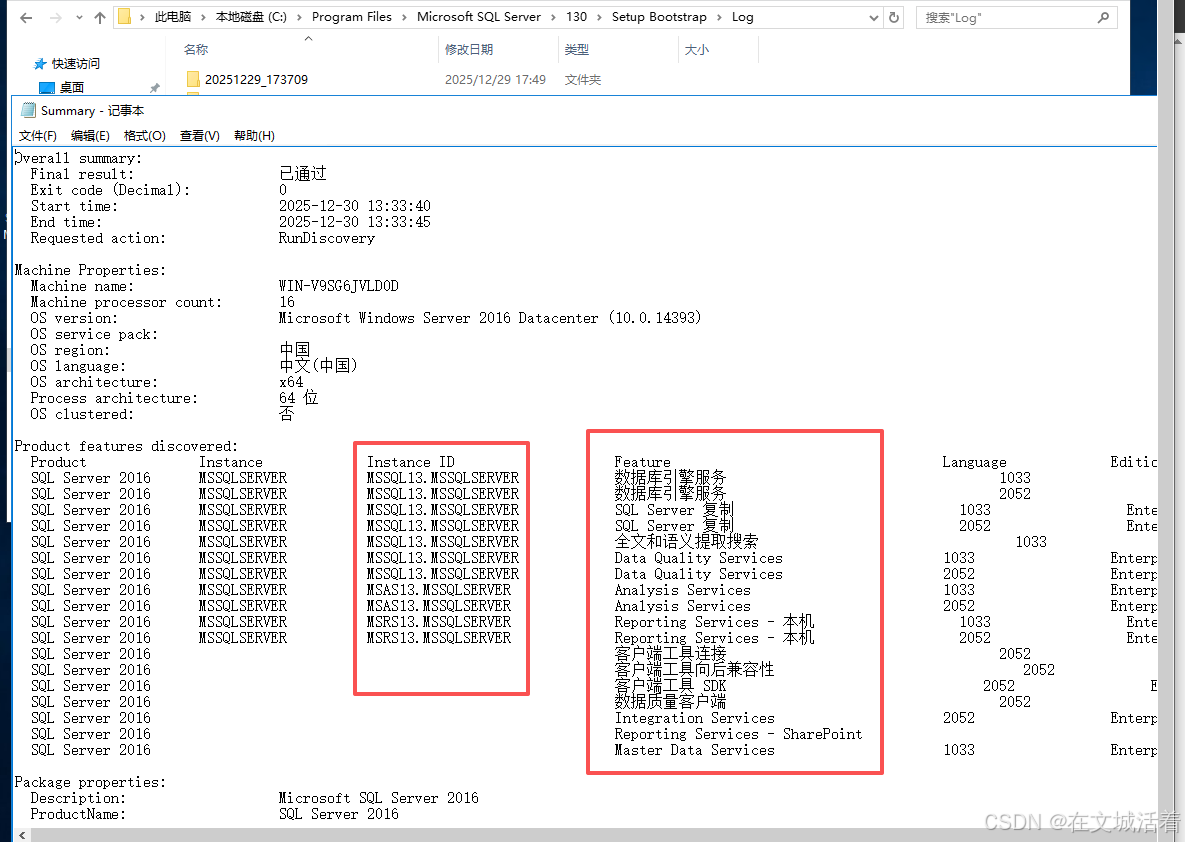The width and height of the screenshot is (1185, 842).
Task: Click Description value Microsoft SQL Server 2016
Action: 379,798
